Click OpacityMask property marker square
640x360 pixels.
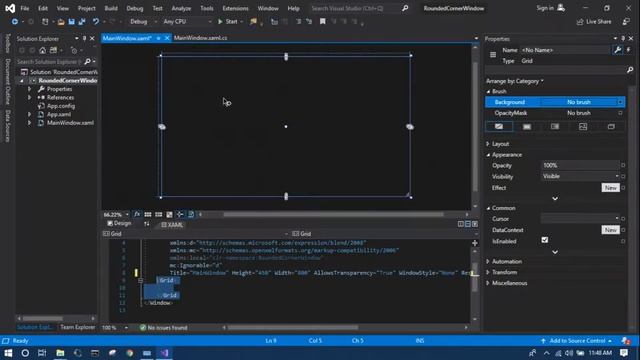click(x=620, y=113)
